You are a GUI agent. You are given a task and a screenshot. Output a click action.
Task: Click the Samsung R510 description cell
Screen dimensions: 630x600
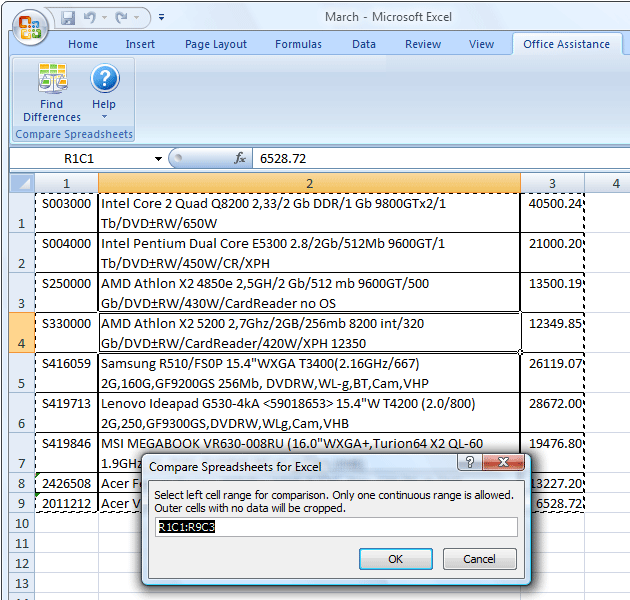(309, 373)
